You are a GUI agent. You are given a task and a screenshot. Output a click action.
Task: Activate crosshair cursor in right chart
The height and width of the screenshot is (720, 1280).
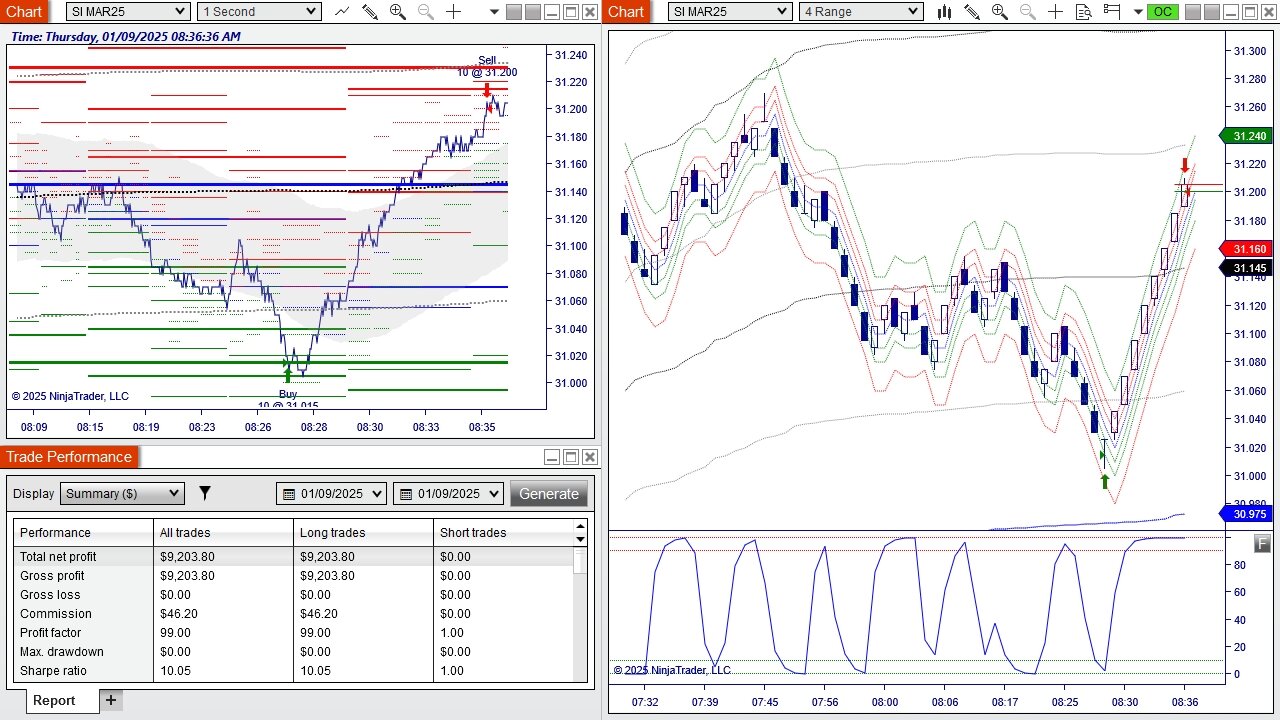pyautogui.click(x=1056, y=12)
